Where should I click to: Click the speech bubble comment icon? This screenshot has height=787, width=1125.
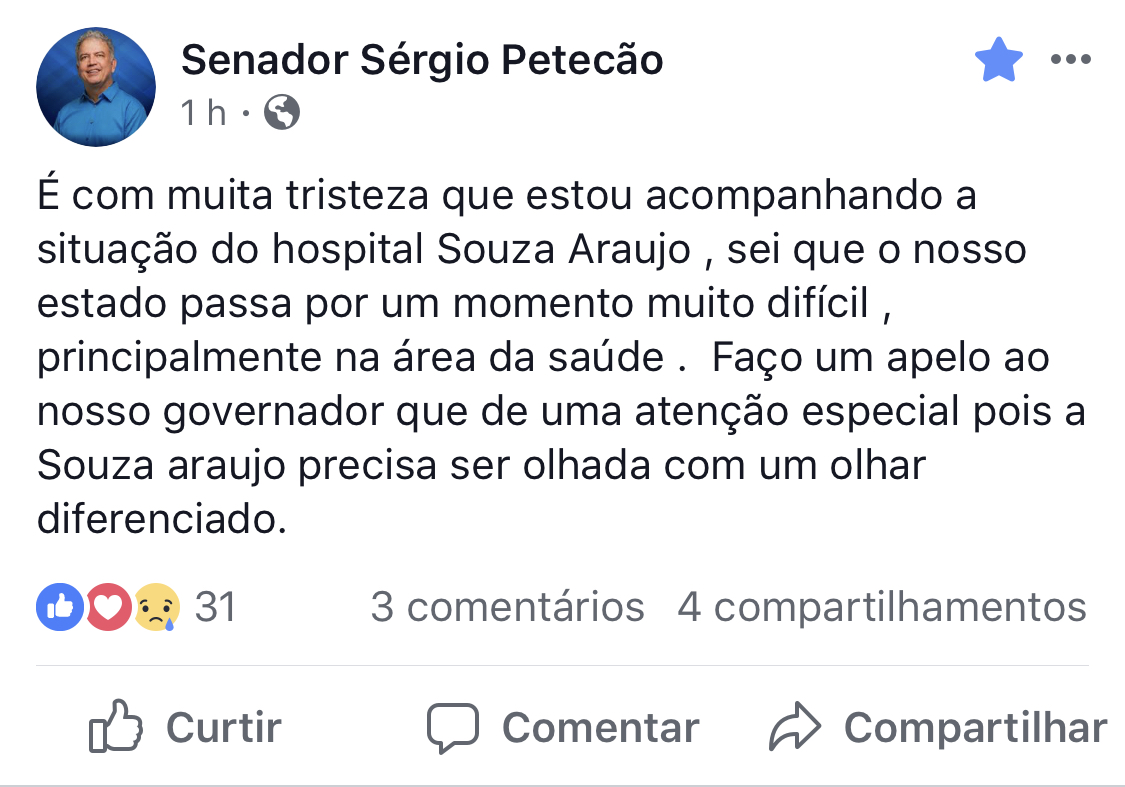452,728
